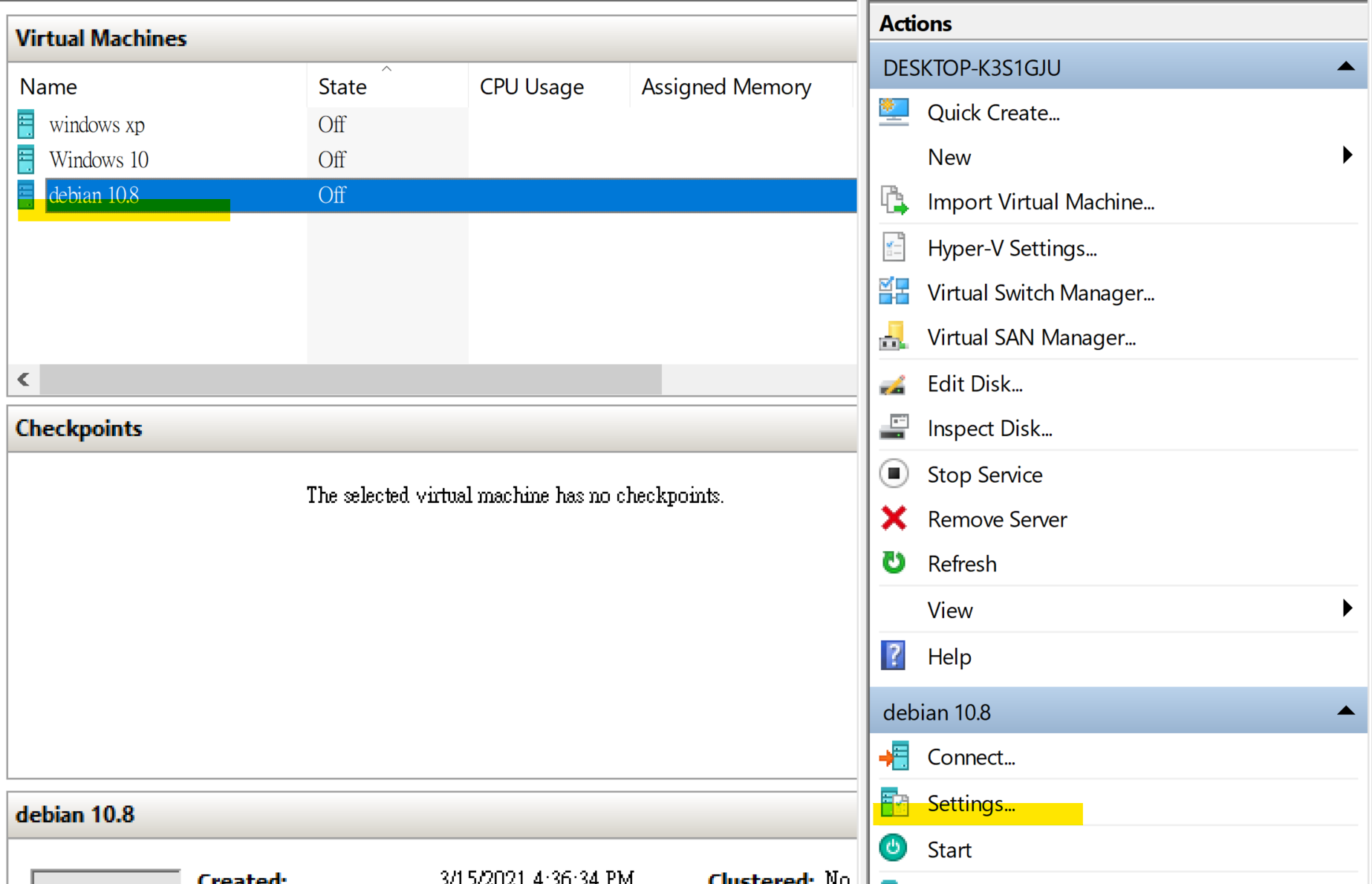
Task: Click the Checkpoints panel heading
Action: 79,429
